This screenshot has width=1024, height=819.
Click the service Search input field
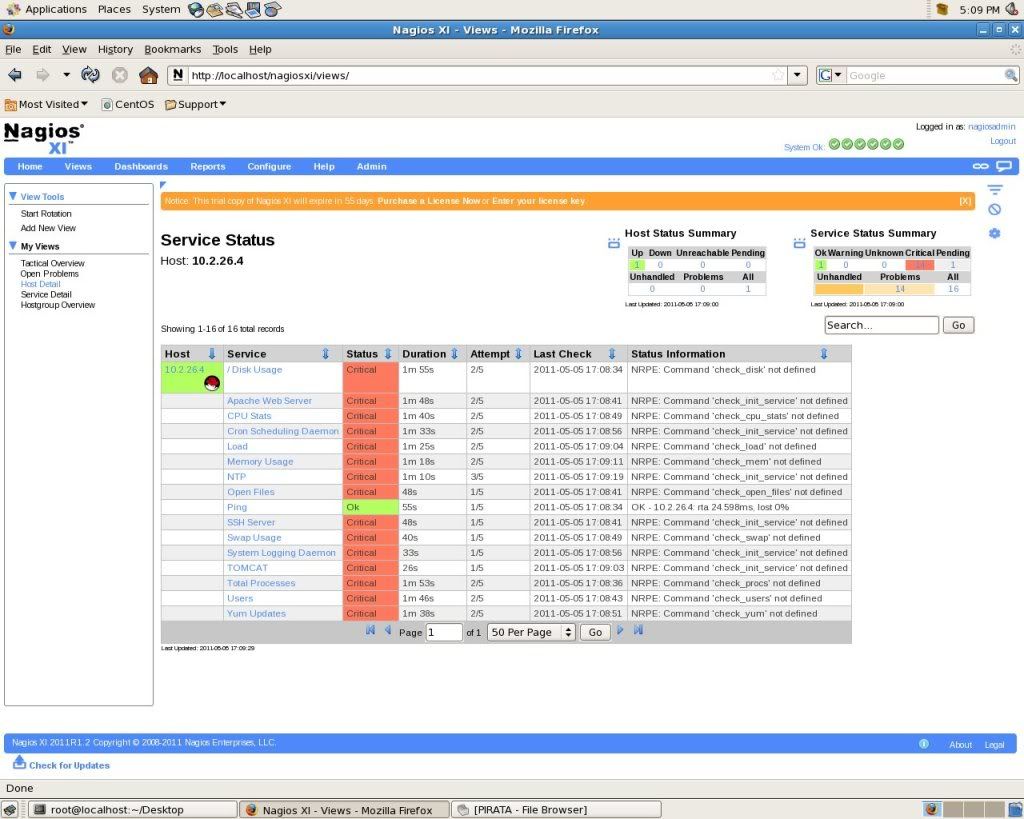point(880,325)
